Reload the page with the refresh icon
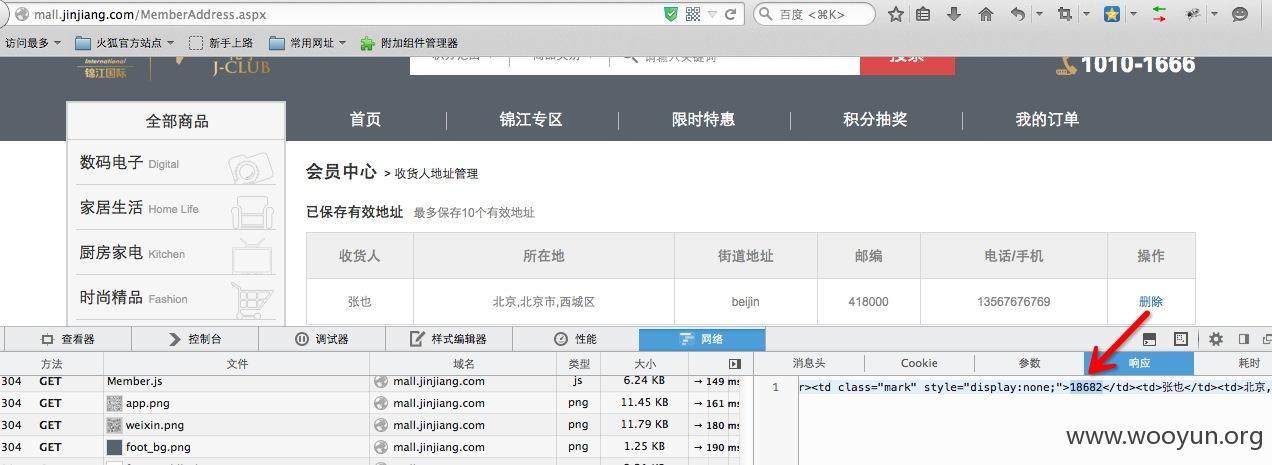The width and height of the screenshot is (1272, 465). tap(731, 14)
